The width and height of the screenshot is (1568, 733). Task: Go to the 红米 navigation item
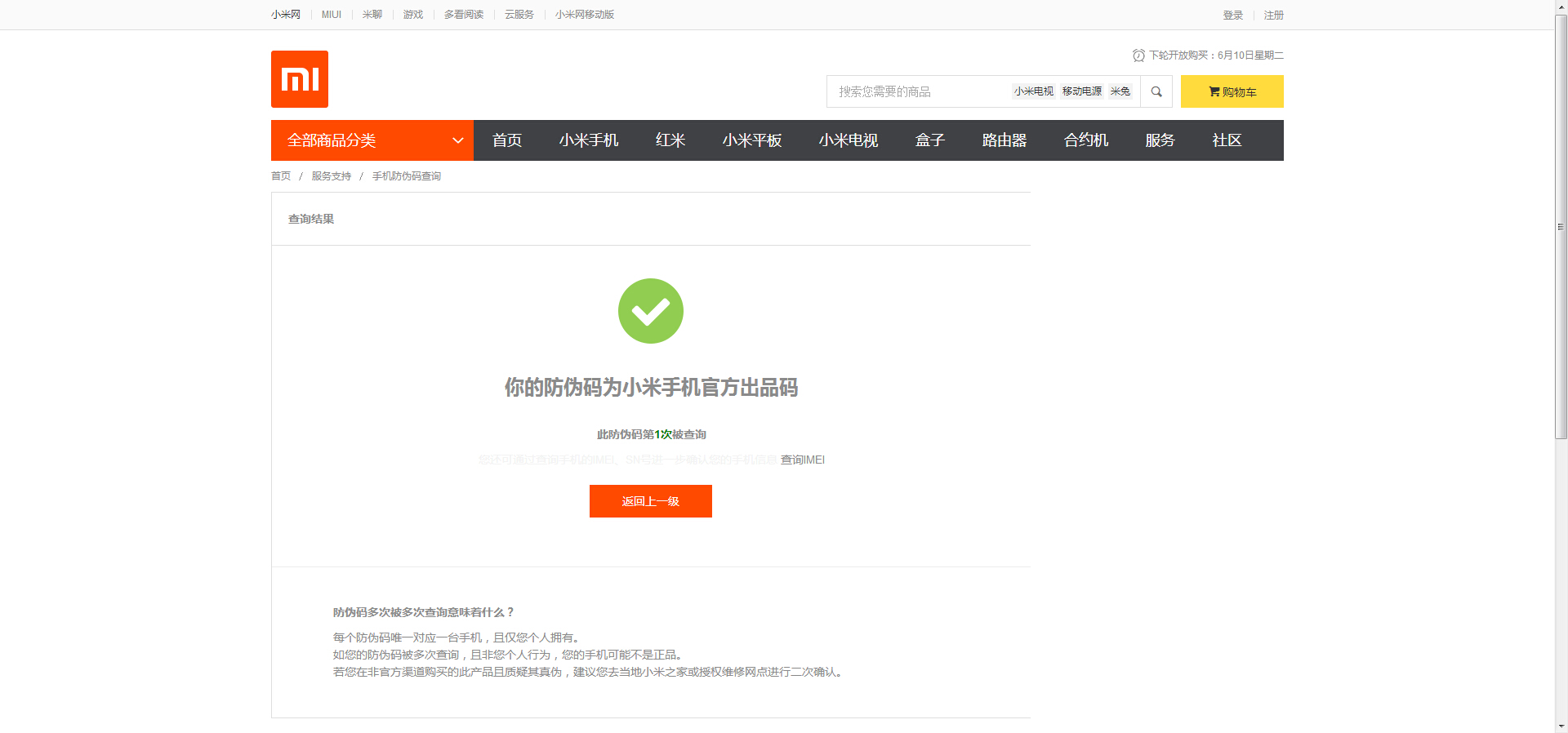click(x=670, y=140)
